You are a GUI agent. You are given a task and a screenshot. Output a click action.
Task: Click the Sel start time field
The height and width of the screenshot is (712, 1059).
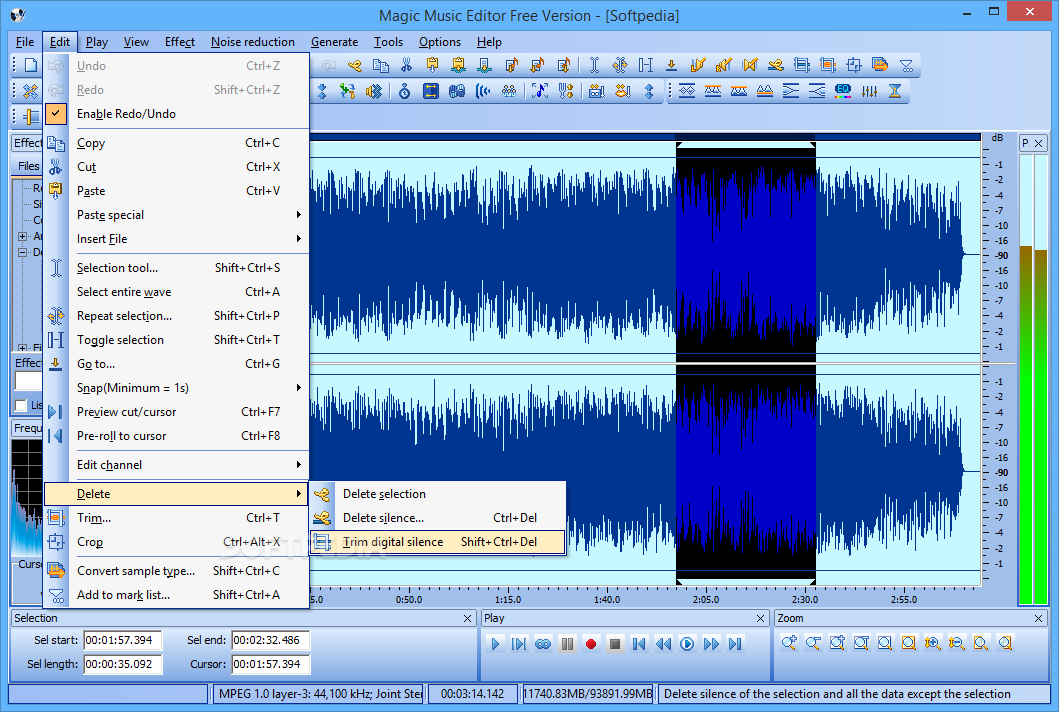pyautogui.click(x=122, y=640)
